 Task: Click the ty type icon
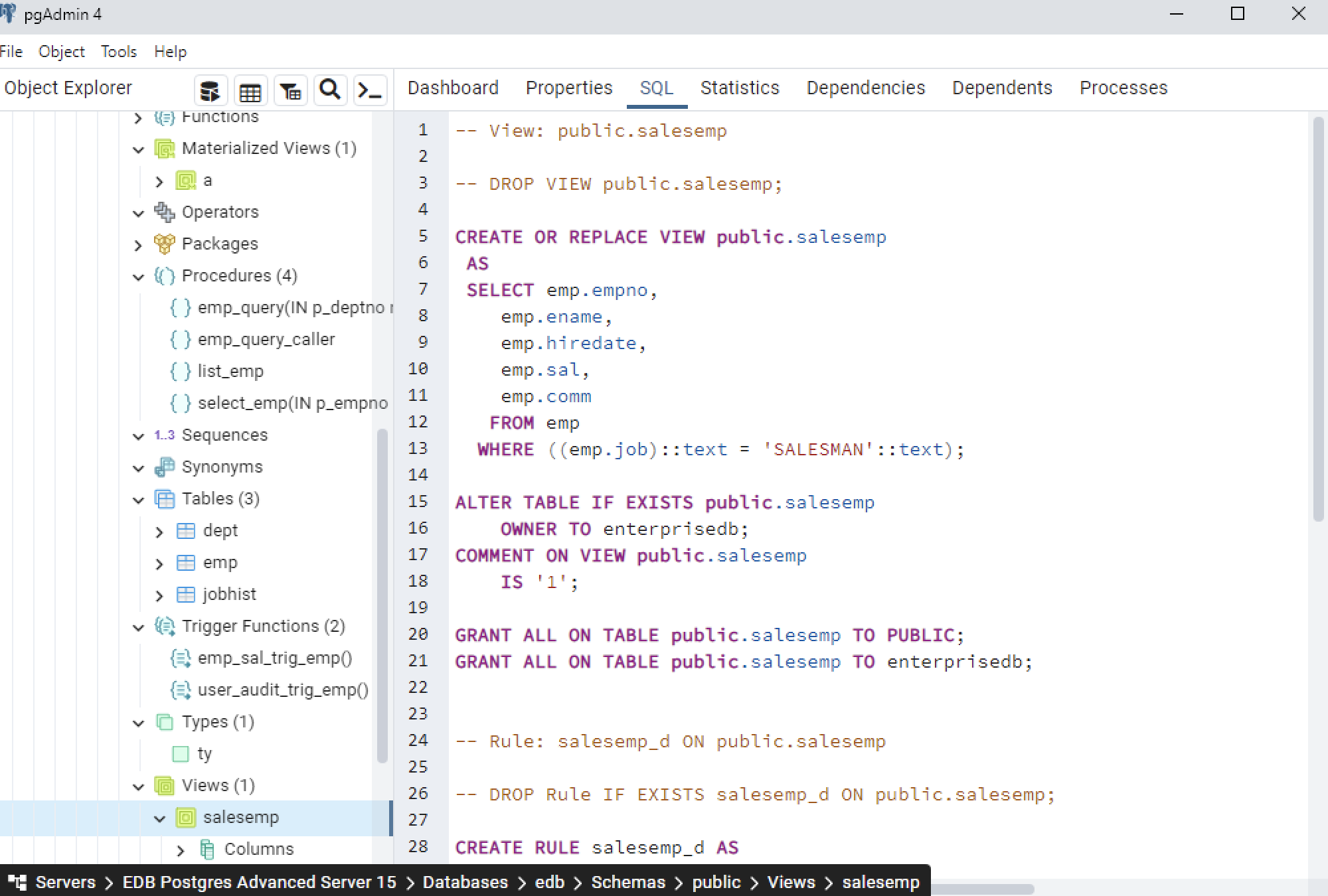click(179, 753)
